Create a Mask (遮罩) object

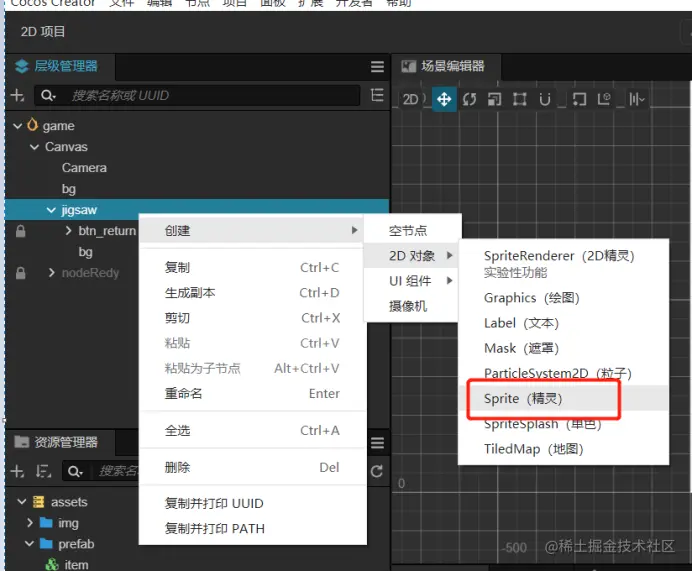click(563, 348)
